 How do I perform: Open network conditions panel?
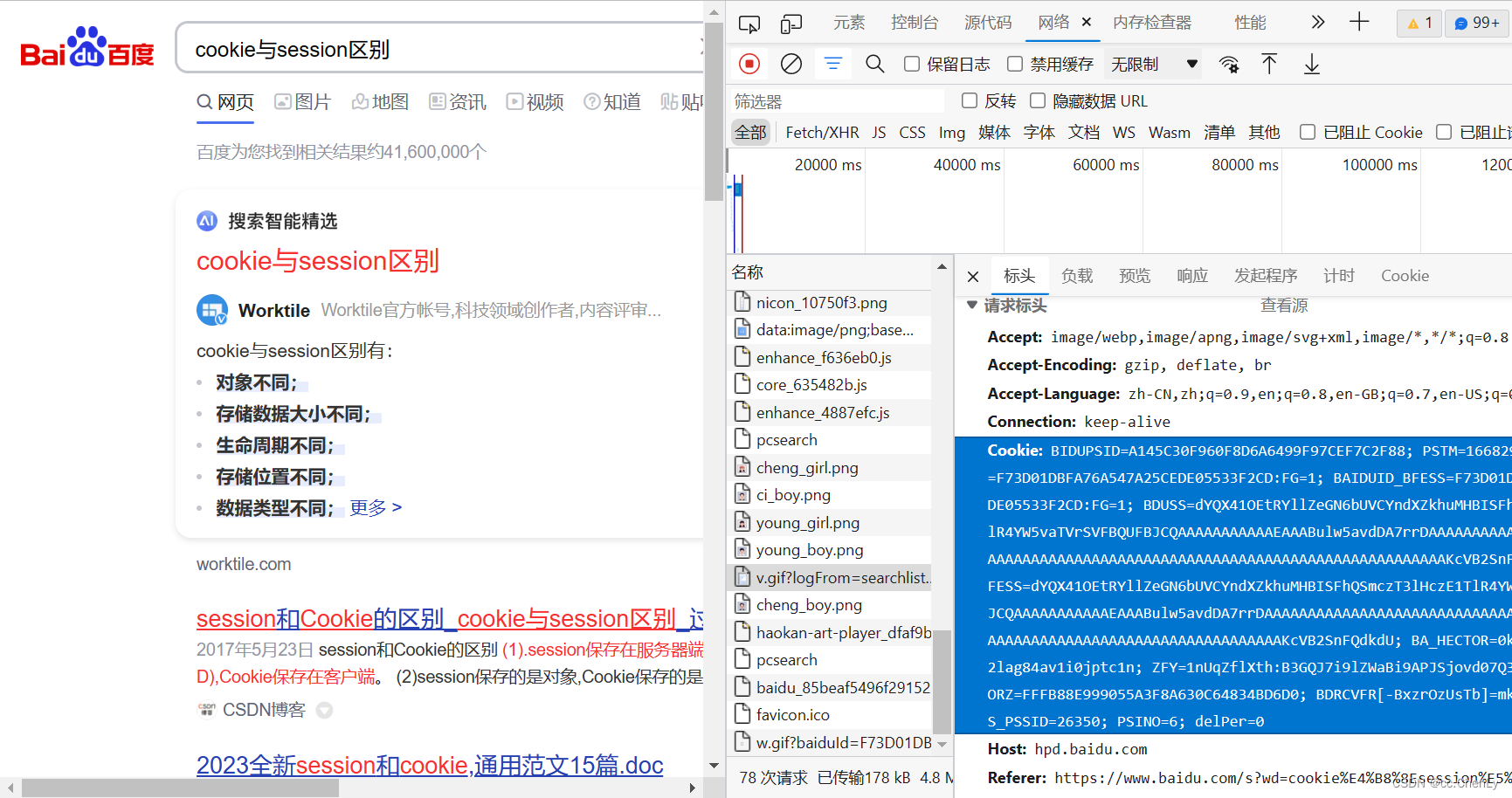[1229, 64]
